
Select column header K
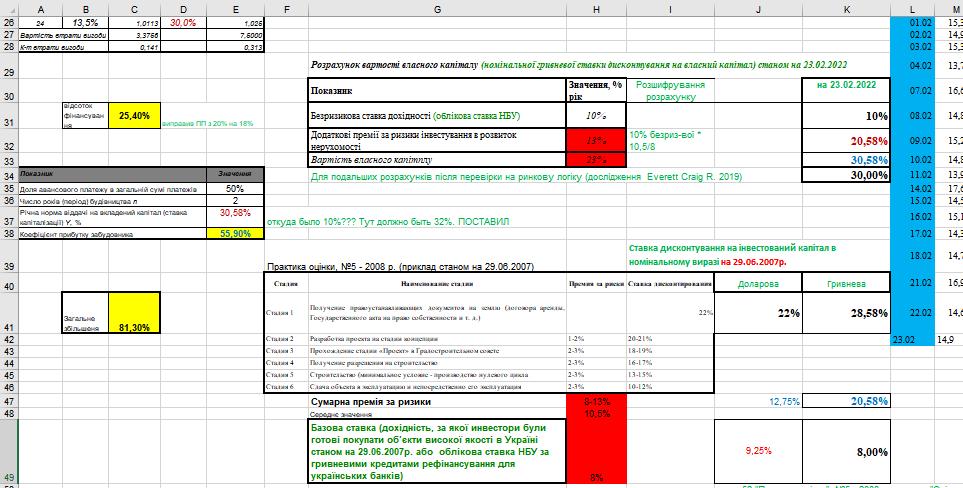[x=847, y=8]
